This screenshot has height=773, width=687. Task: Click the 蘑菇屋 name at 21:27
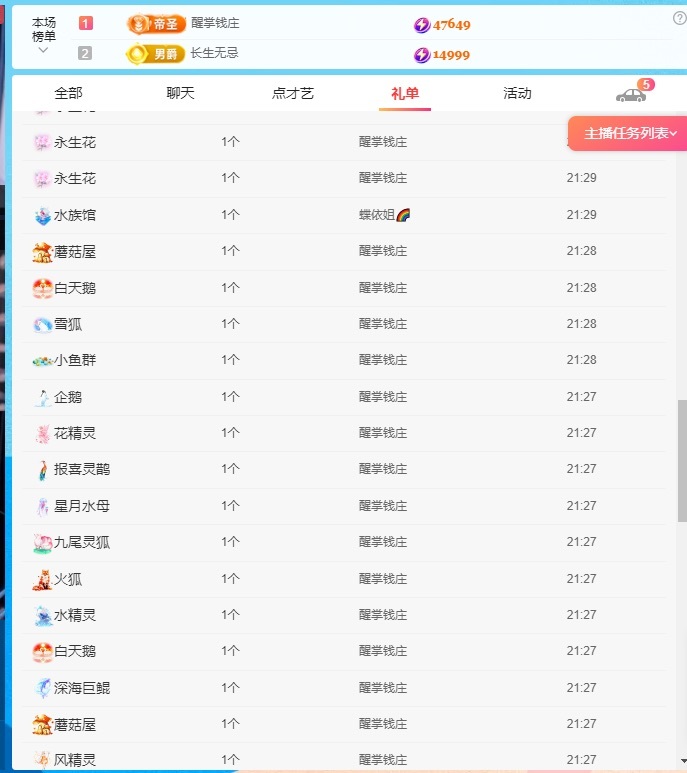(75, 725)
